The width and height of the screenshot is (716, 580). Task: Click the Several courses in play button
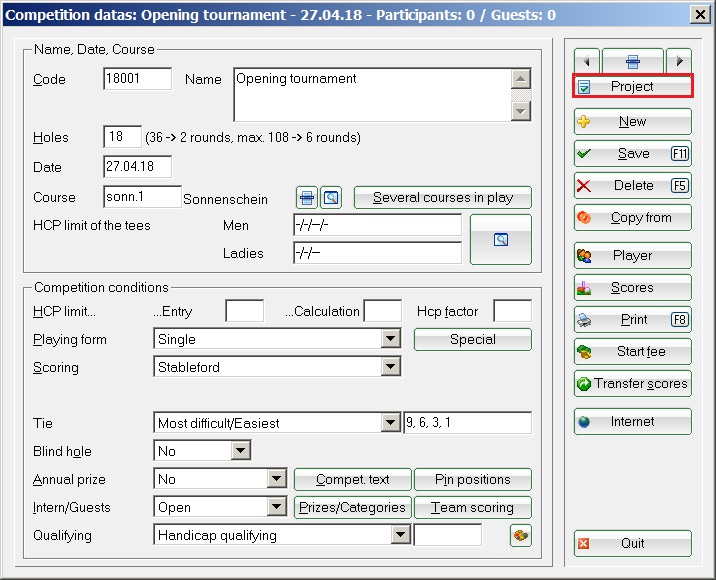(443, 198)
